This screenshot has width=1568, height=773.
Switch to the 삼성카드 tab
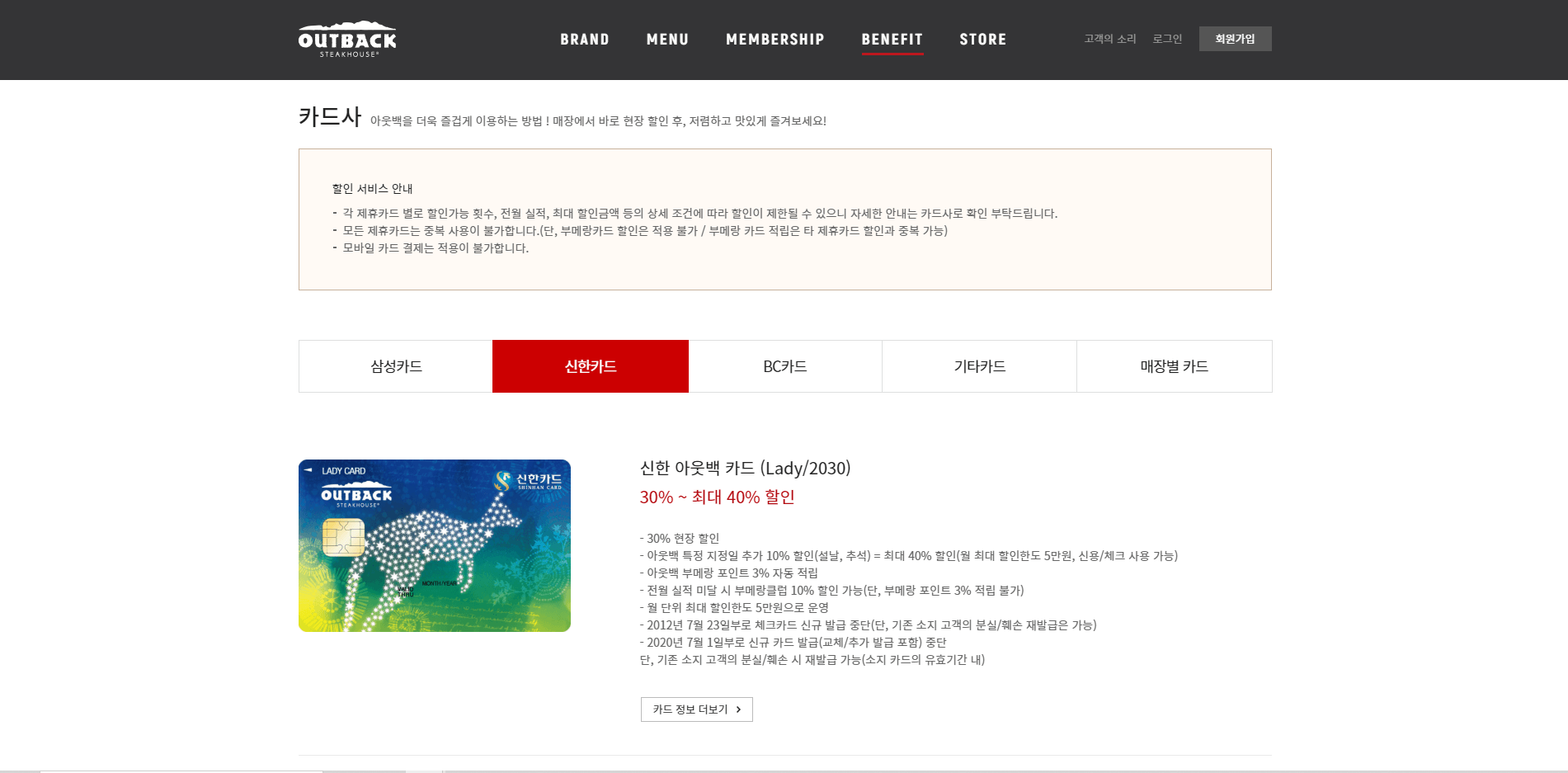[396, 366]
